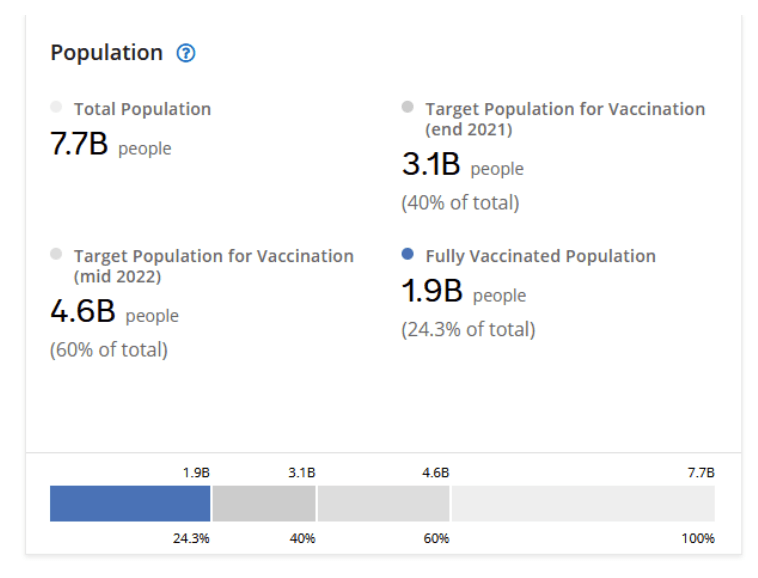
Task: Select the blue 24.3% progress bar segment
Action: point(130,504)
